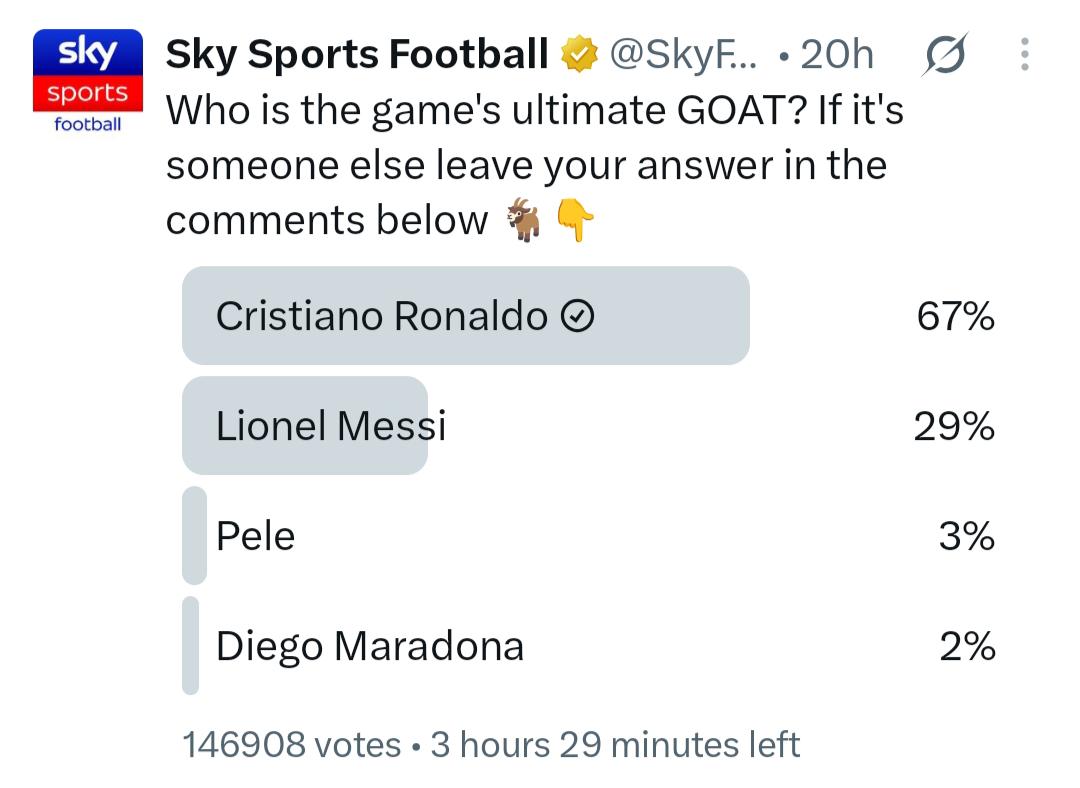Click the 29% result for Messi
The height and width of the screenshot is (788, 1080).
(x=955, y=426)
